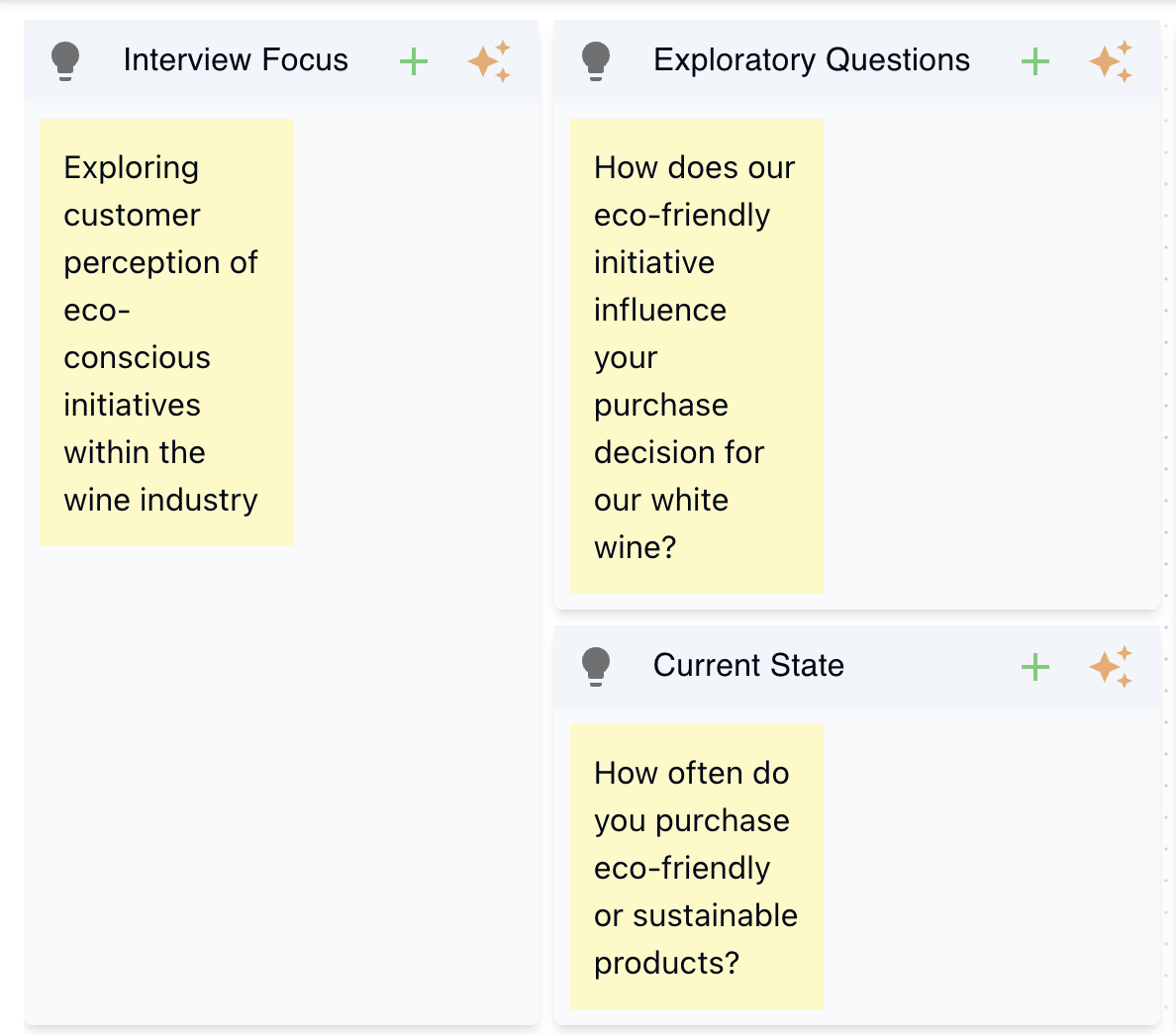Select the Interview Focus column header

(236, 59)
